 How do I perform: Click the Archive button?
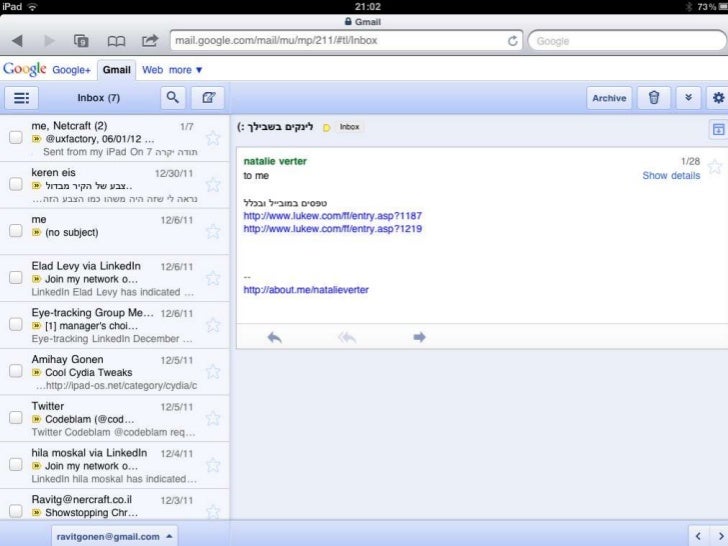(x=609, y=98)
